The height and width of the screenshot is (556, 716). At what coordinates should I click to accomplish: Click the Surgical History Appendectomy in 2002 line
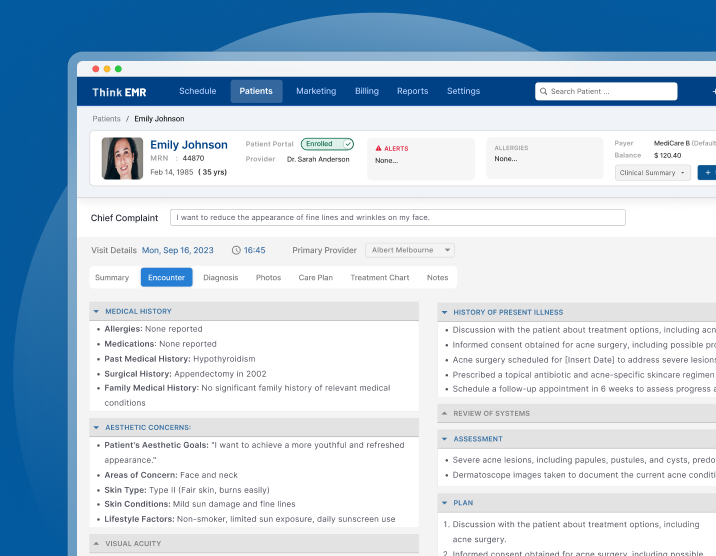[x=185, y=374]
